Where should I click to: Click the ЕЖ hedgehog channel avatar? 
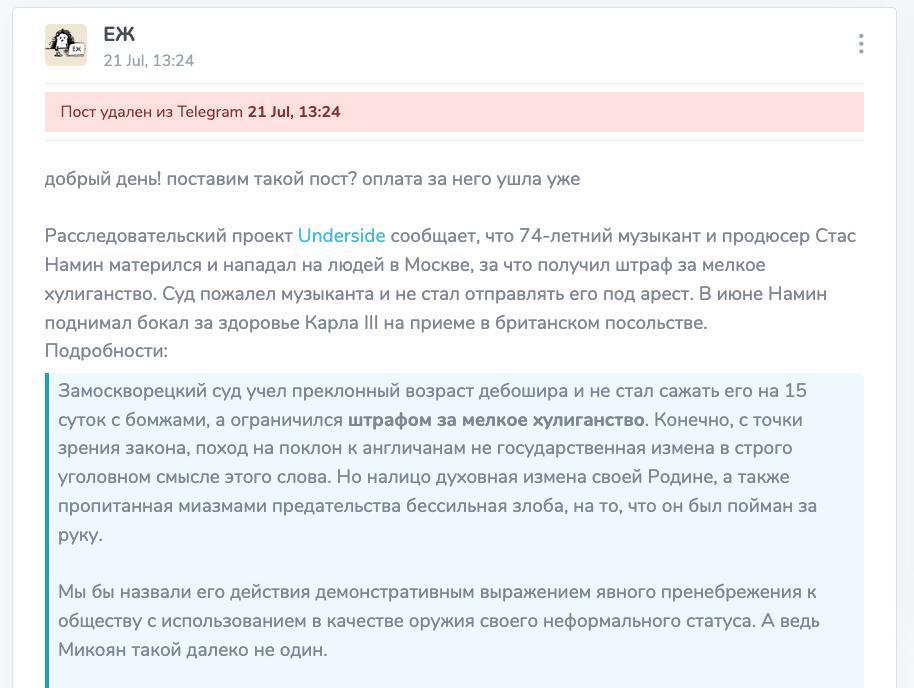coord(66,45)
